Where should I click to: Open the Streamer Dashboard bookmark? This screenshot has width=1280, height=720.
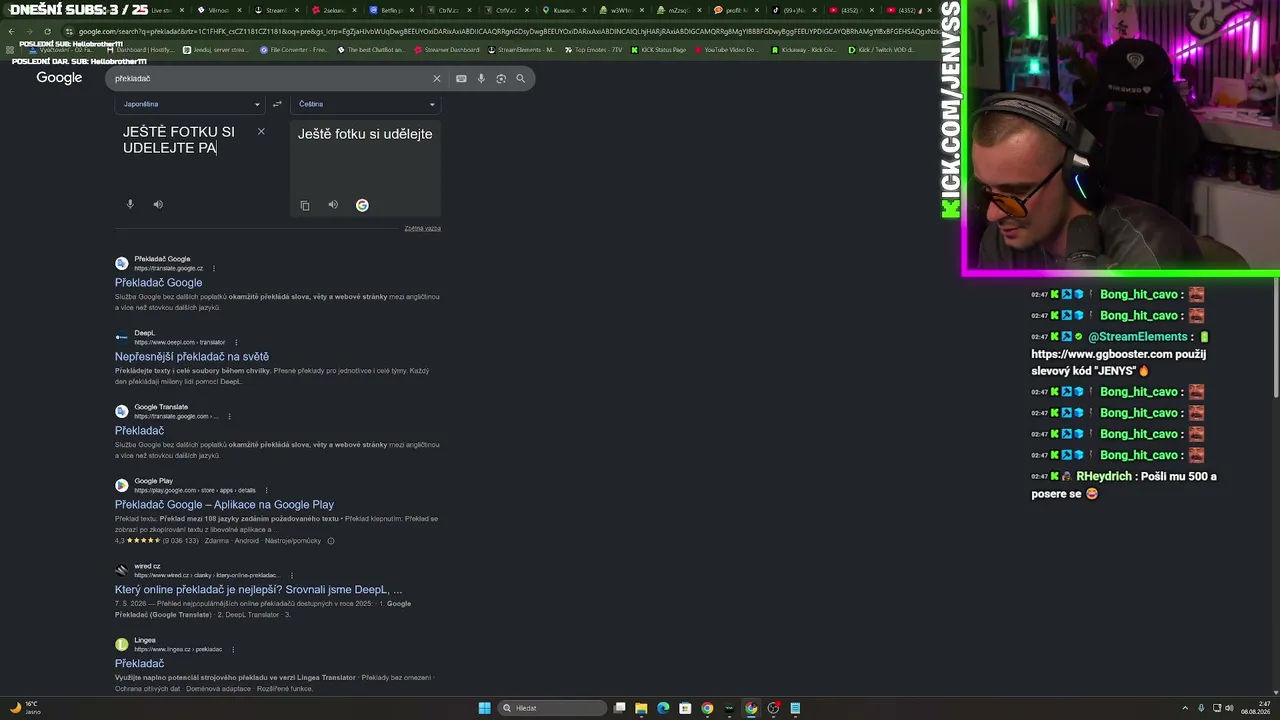click(x=447, y=49)
